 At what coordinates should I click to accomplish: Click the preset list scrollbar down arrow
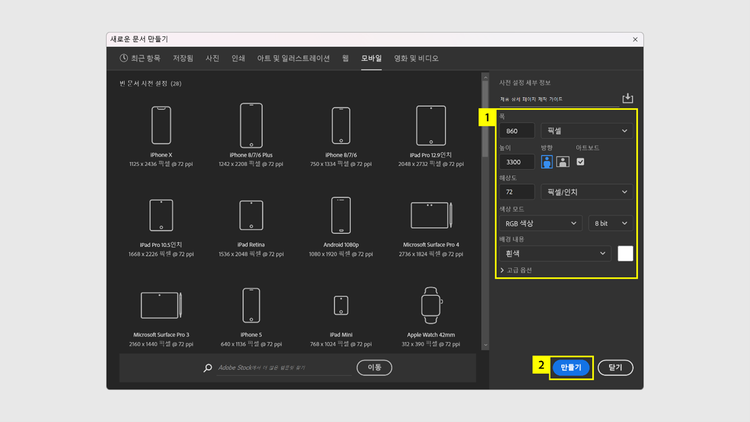pos(485,345)
